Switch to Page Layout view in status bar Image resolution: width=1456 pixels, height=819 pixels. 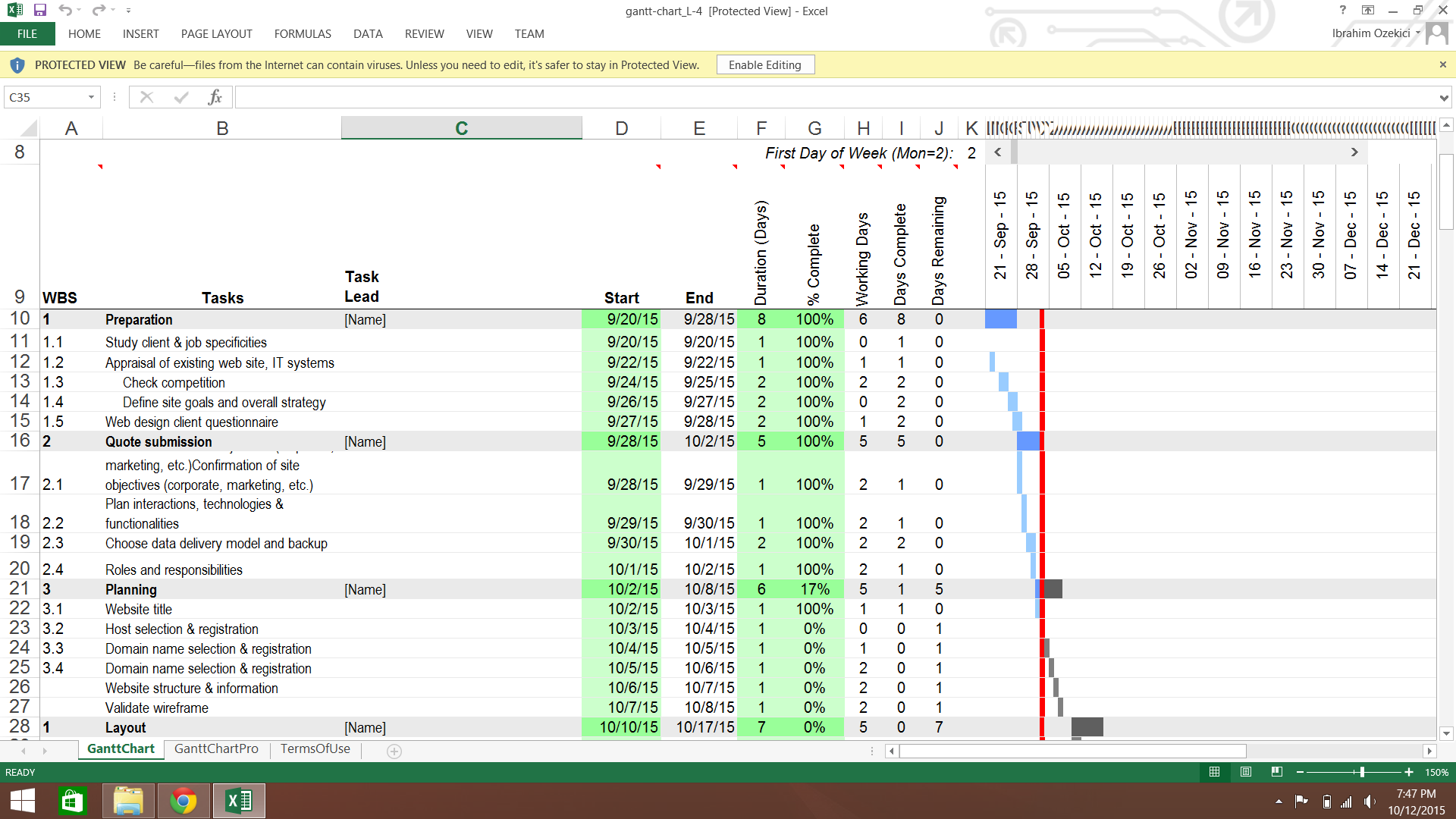[x=1245, y=772]
